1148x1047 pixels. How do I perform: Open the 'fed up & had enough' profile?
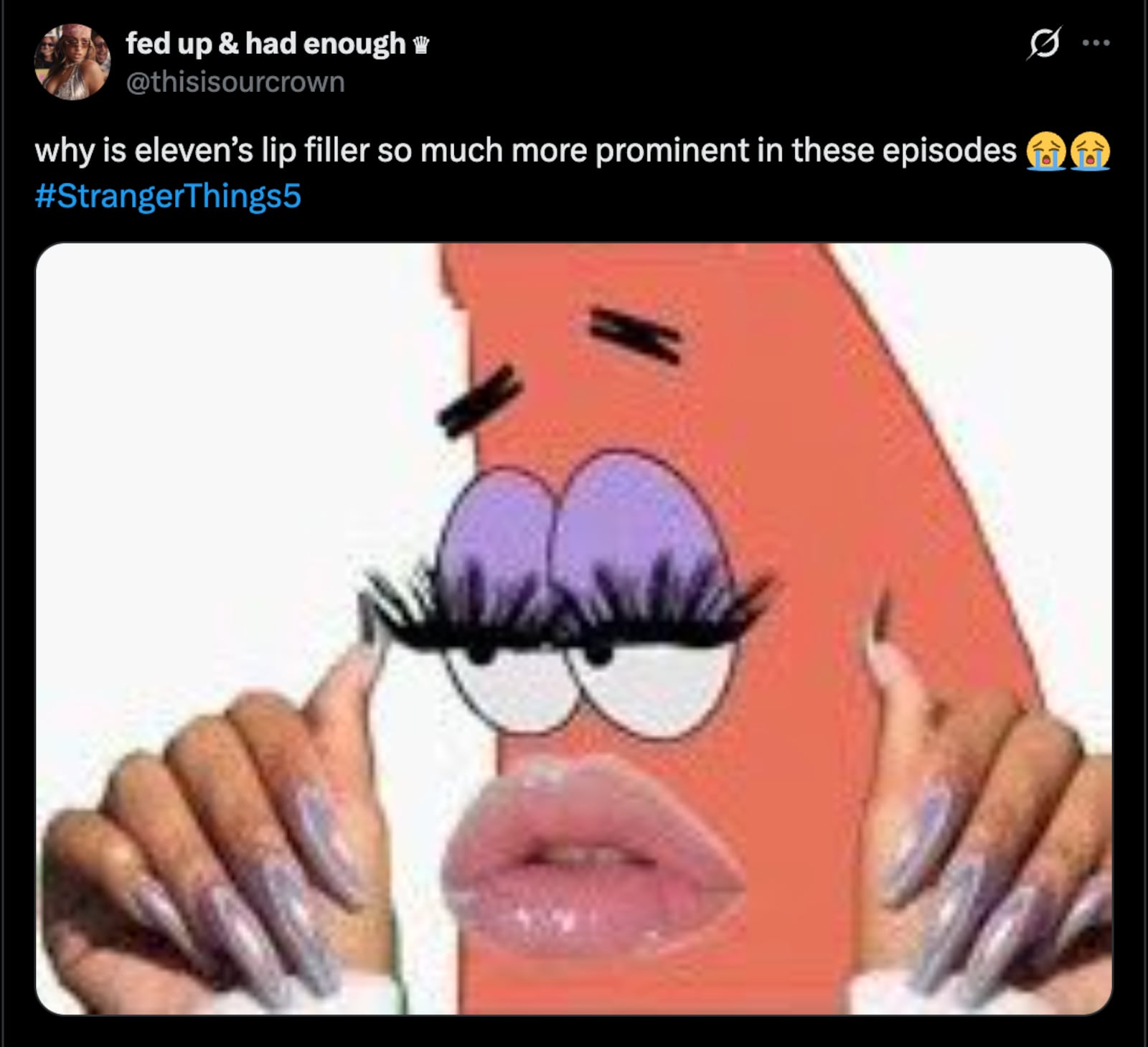pos(265,43)
